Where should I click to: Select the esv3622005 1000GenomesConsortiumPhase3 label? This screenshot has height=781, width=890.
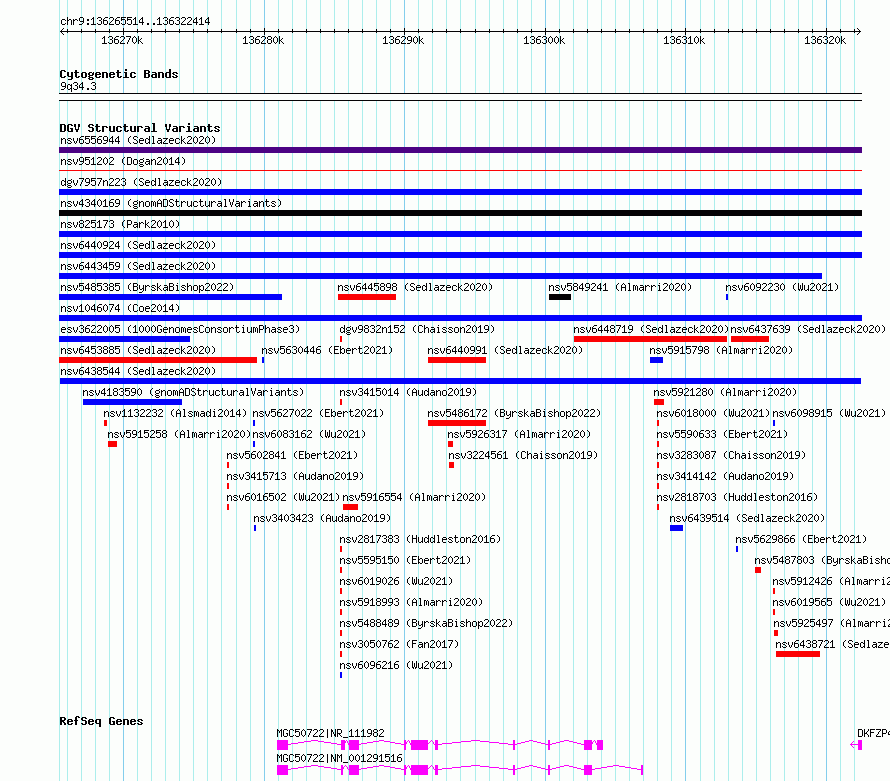point(180,329)
